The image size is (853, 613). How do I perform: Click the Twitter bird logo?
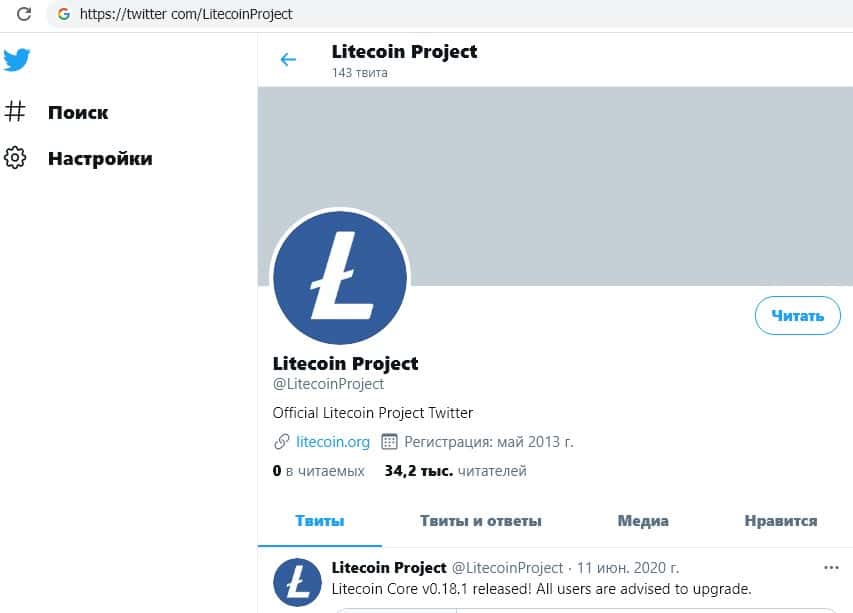[x=17, y=60]
